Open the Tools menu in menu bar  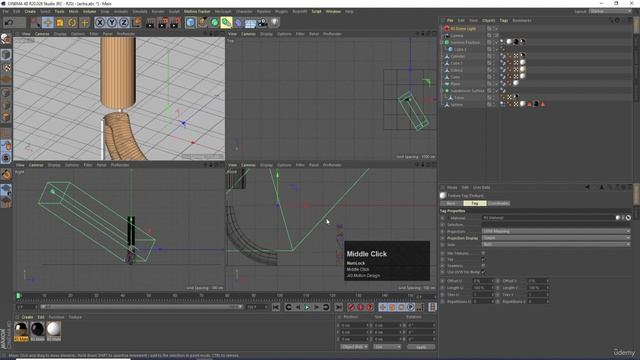point(60,11)
